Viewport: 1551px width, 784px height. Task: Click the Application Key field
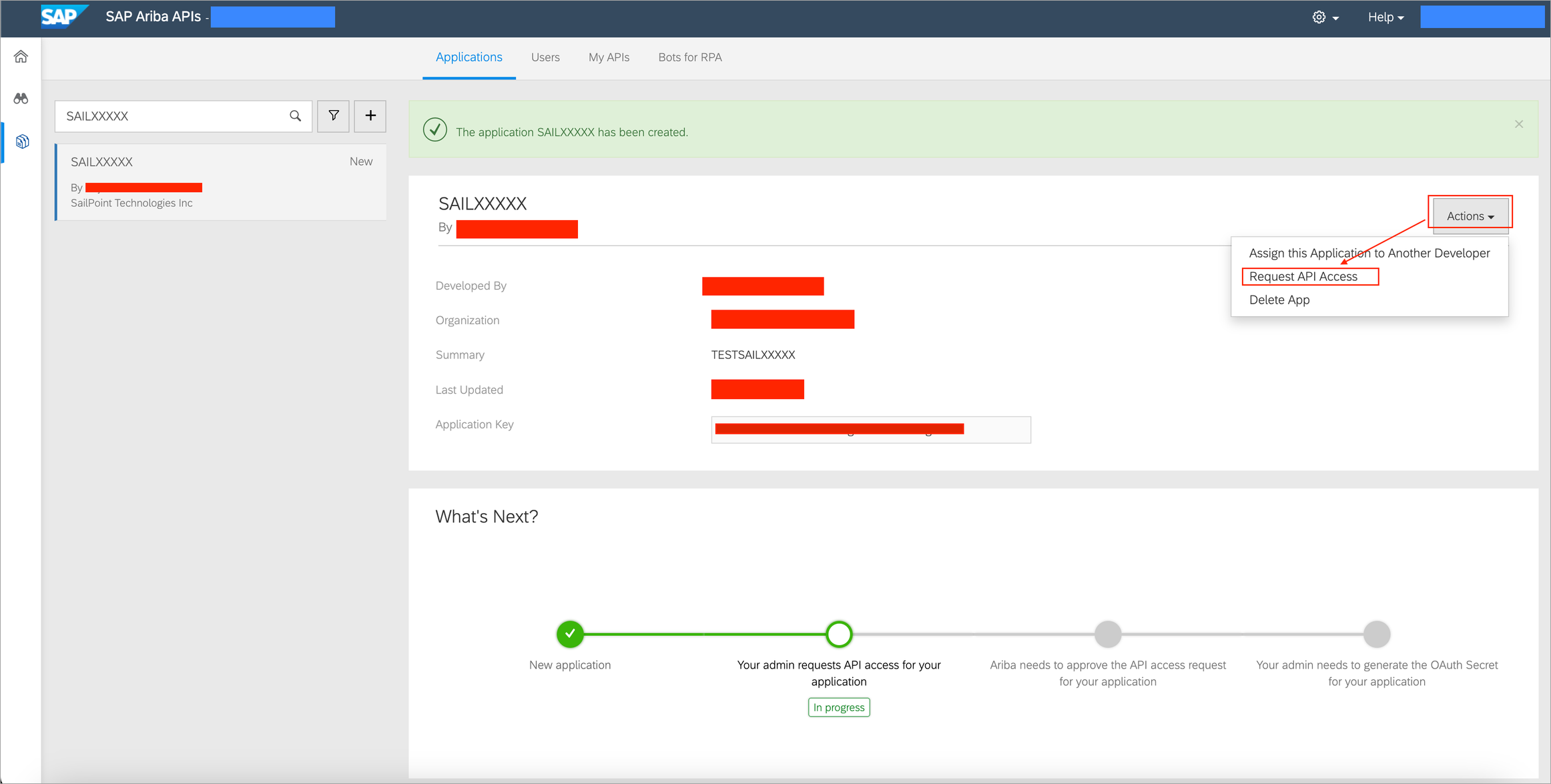click(871, 429)
